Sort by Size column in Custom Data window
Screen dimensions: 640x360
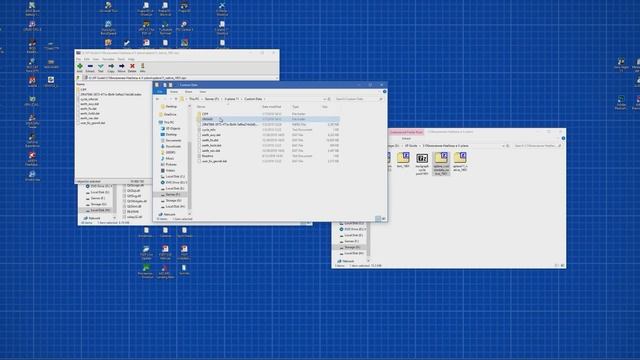coord(325,107)
